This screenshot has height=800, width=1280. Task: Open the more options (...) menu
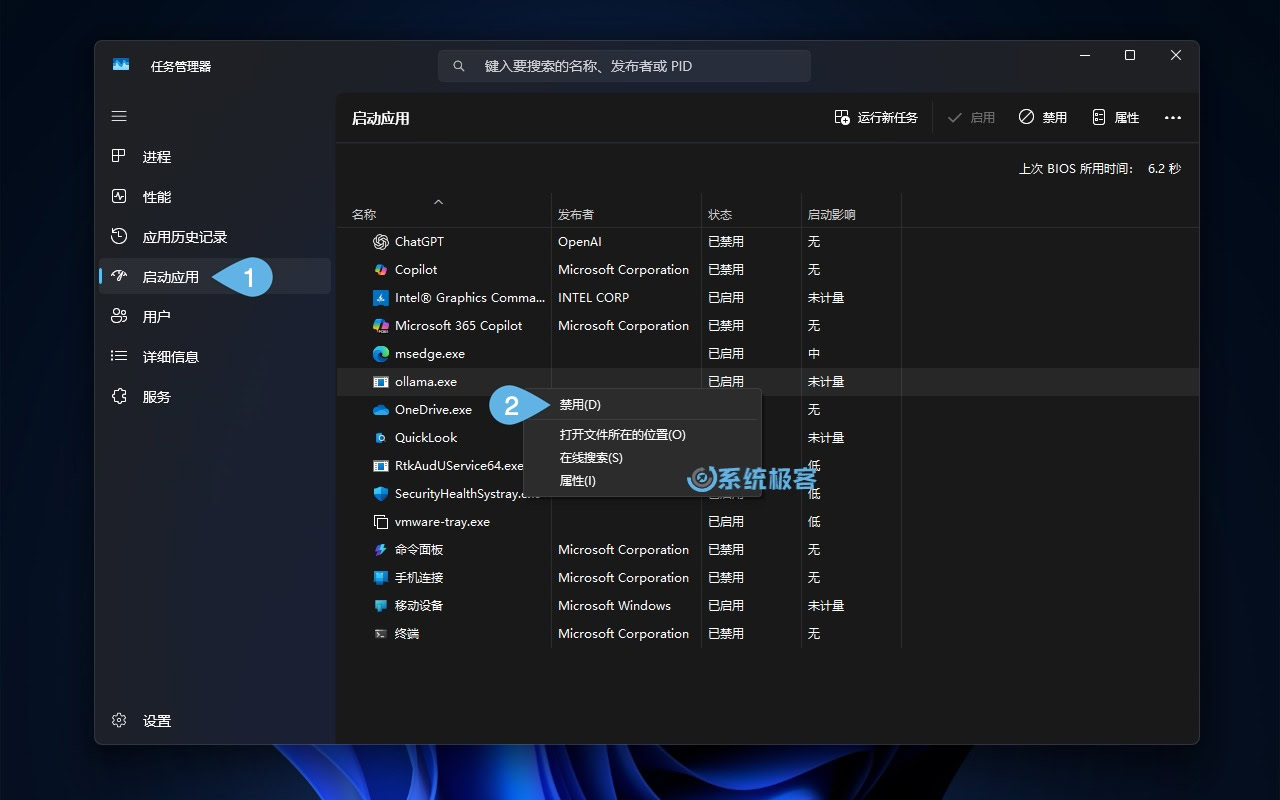click(x=1173, y=118)
